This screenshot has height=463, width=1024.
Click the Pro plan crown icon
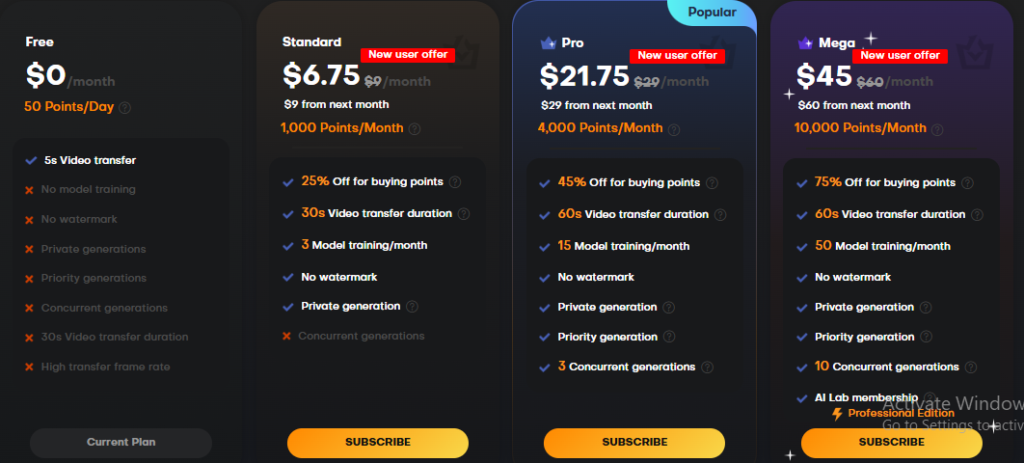pos(548,44)
